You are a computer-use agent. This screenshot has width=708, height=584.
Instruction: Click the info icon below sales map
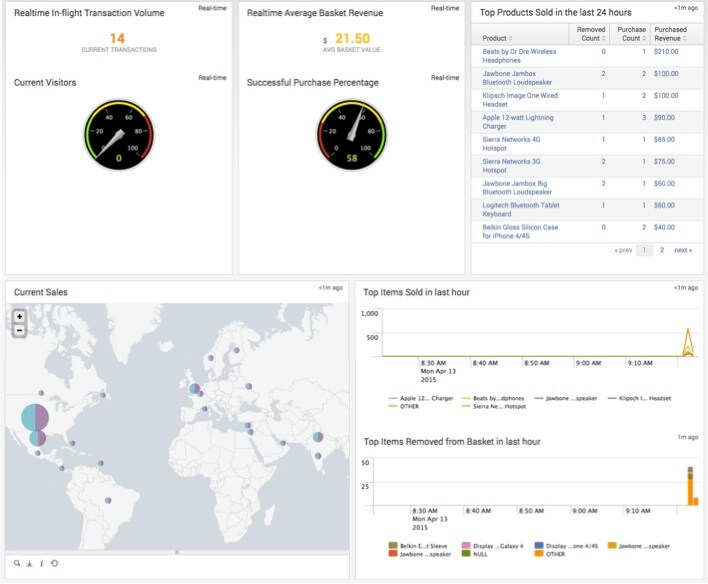tap(42, 563)
